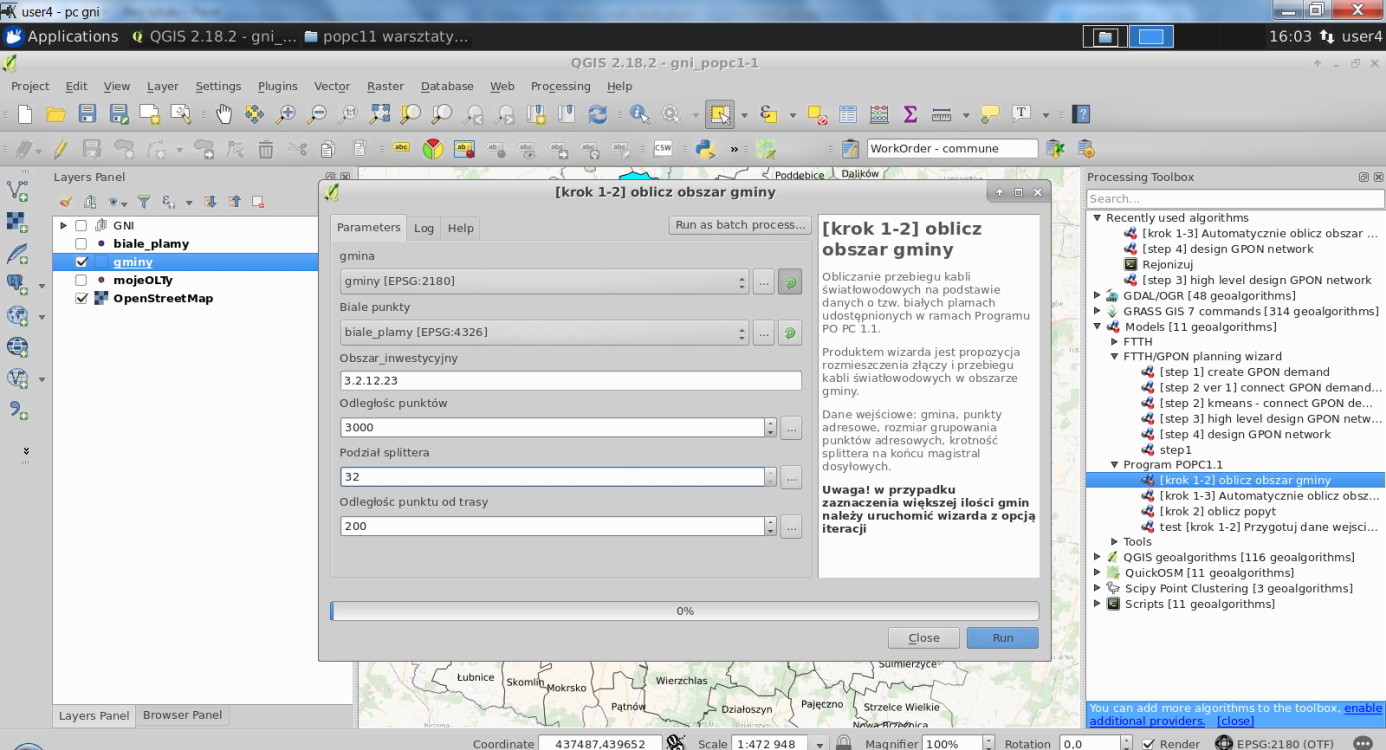
Task: Open the Python console icon
Action: (706, 149)
